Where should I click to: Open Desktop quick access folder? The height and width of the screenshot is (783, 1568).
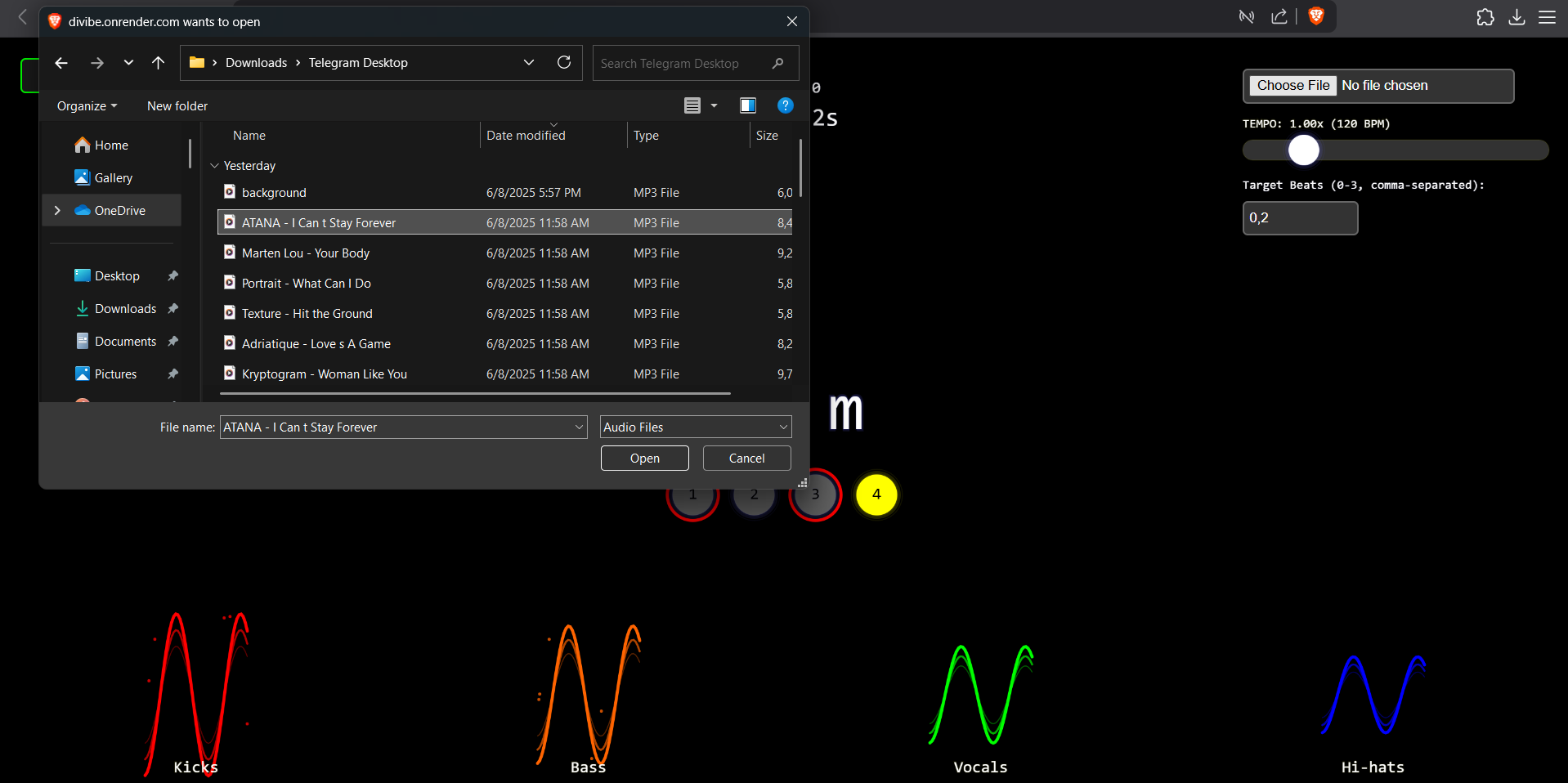117,276
